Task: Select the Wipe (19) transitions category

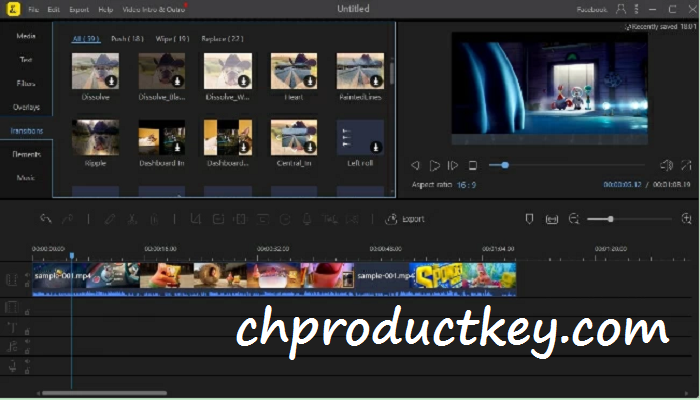Action: 172,39
